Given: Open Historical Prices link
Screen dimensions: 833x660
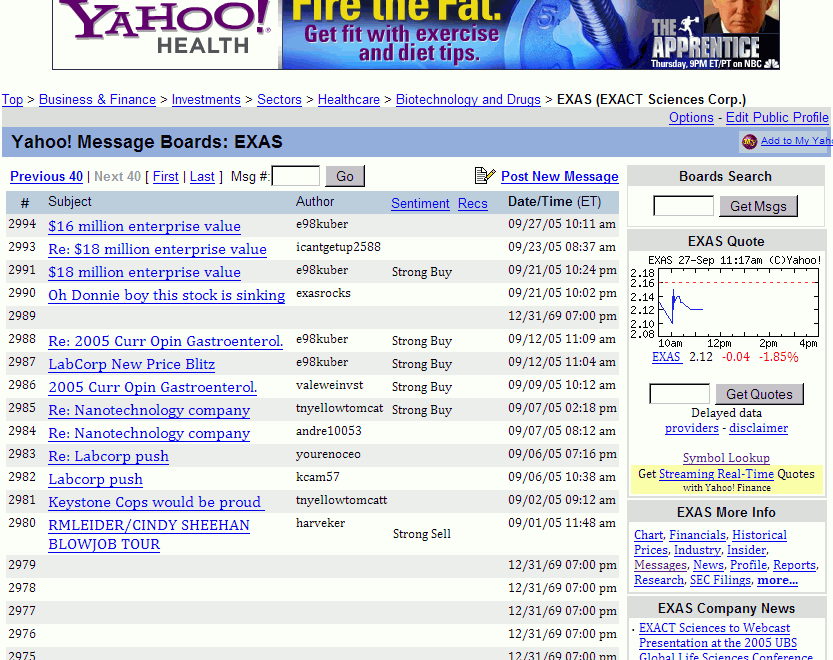Looking at the screenshot, I should click(710, 543).
